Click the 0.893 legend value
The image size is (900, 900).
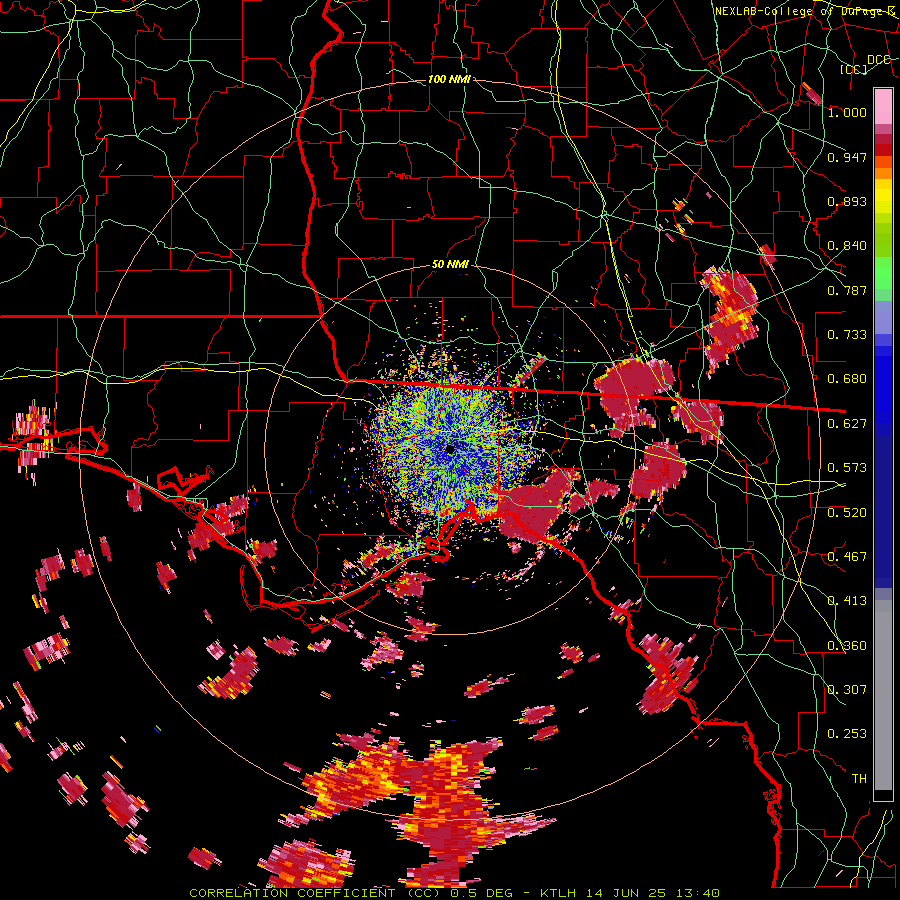point(847,201)
